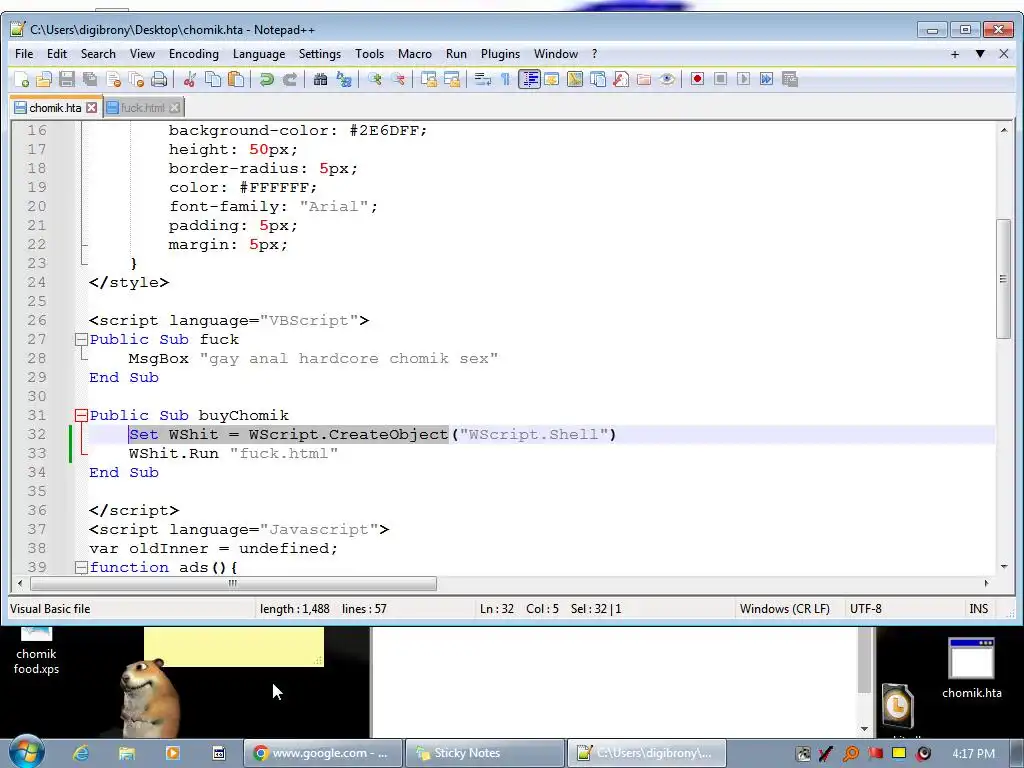Collapse fold at line 27 Public Sub

pos(81,340)
